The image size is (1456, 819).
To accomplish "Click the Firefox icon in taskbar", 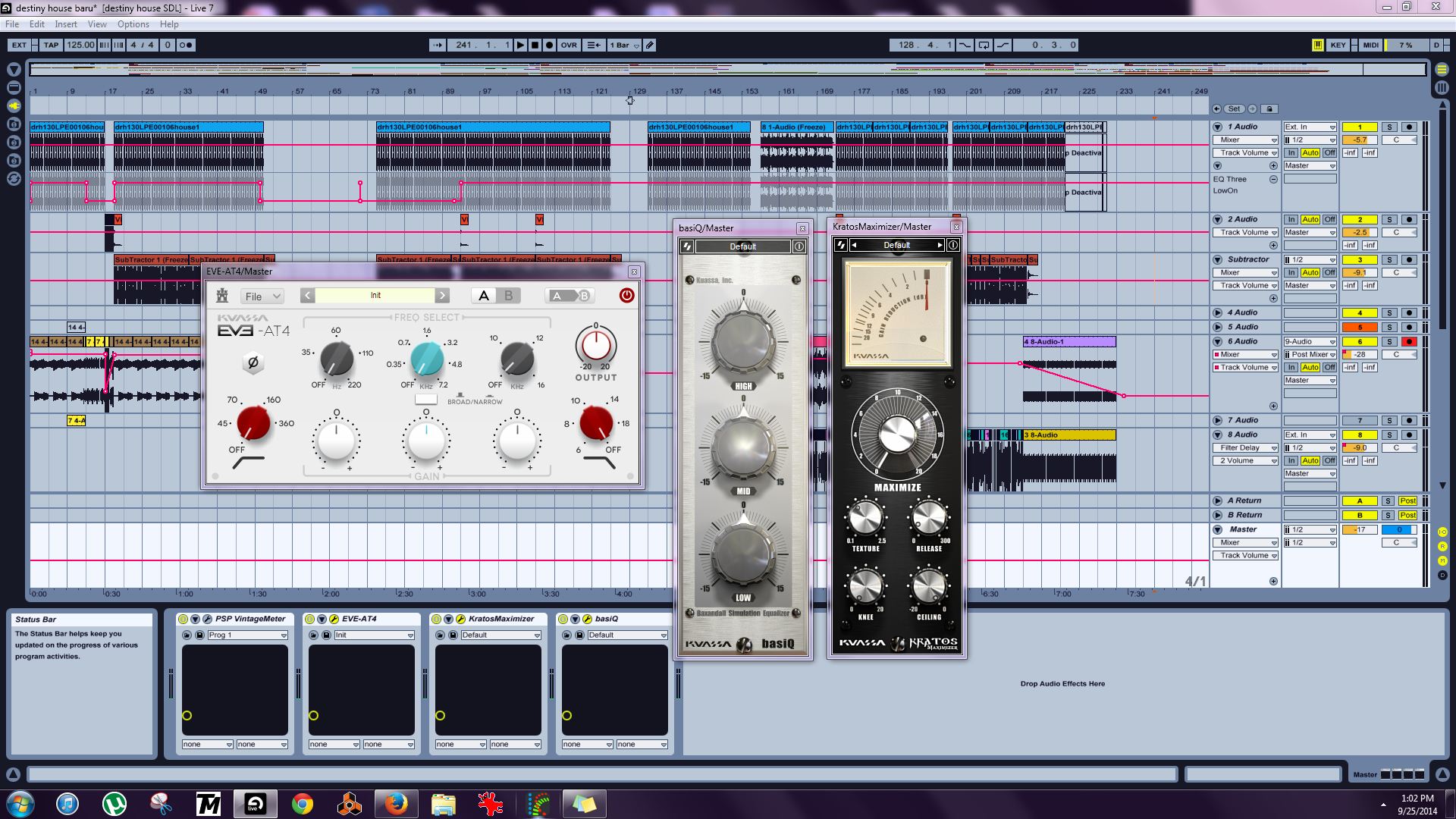I will pos(396,803).
